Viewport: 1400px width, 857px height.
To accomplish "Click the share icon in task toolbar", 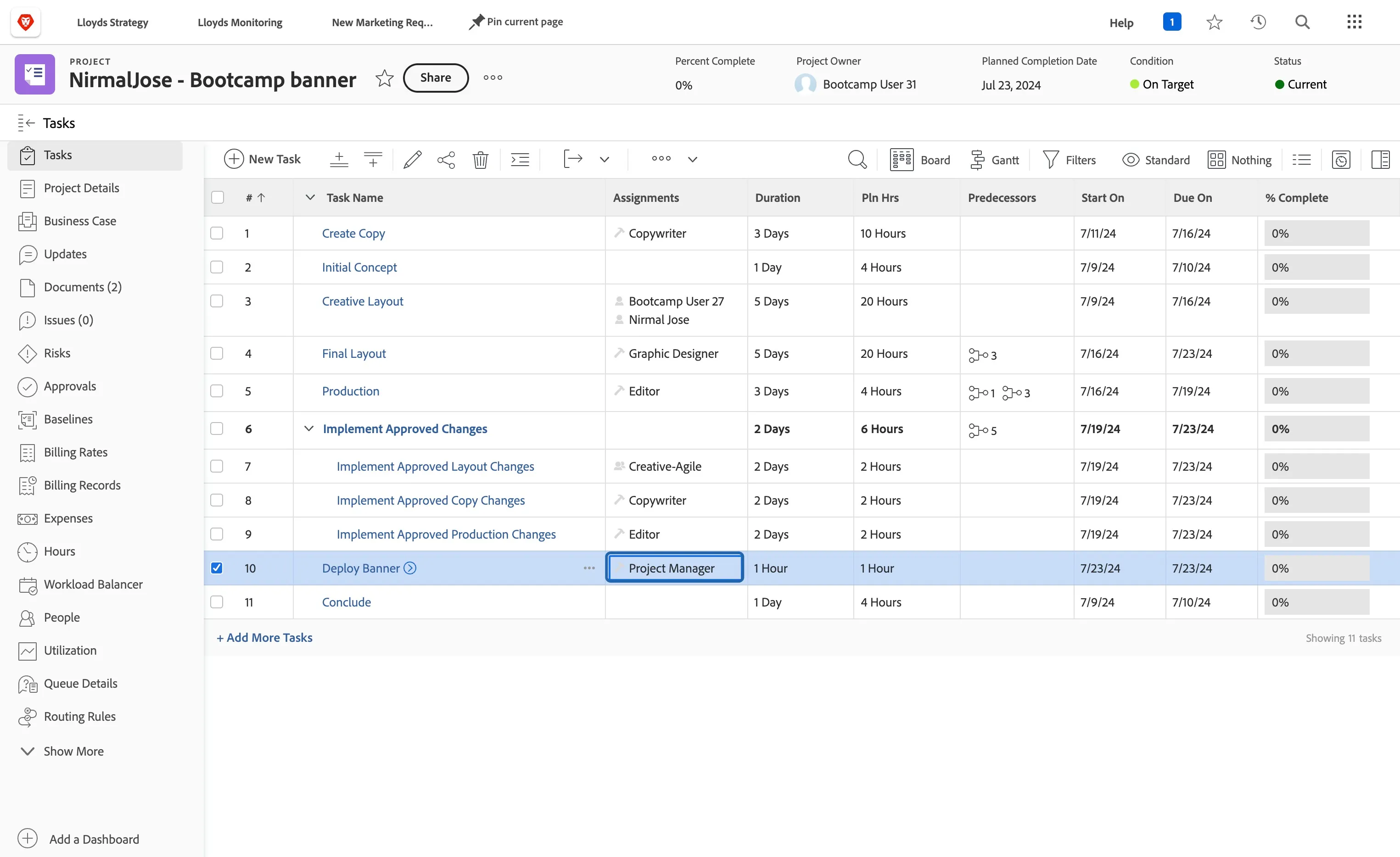I will click(x=446, y=160).
